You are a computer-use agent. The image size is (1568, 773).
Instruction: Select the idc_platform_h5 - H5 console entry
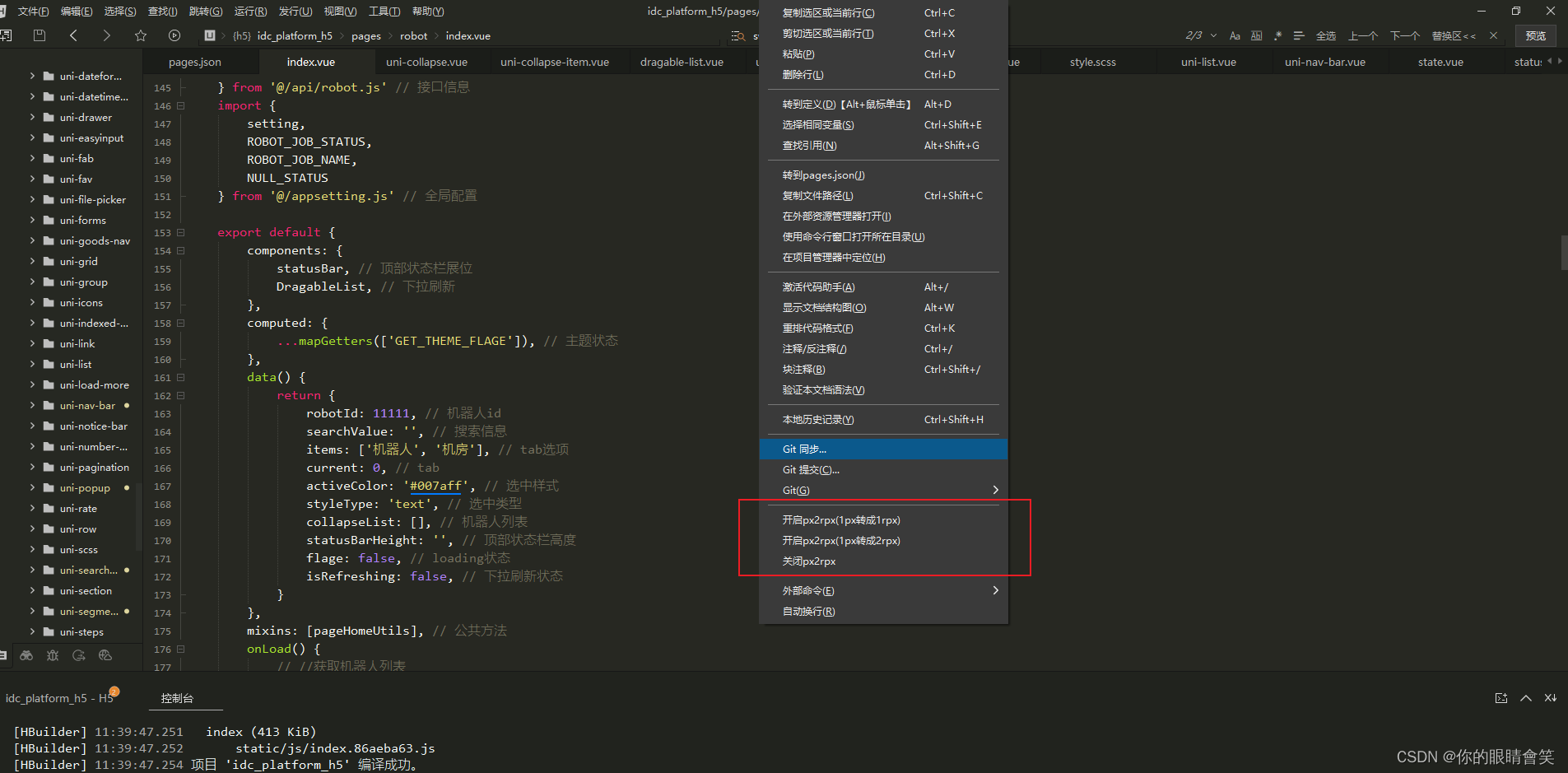60,698
